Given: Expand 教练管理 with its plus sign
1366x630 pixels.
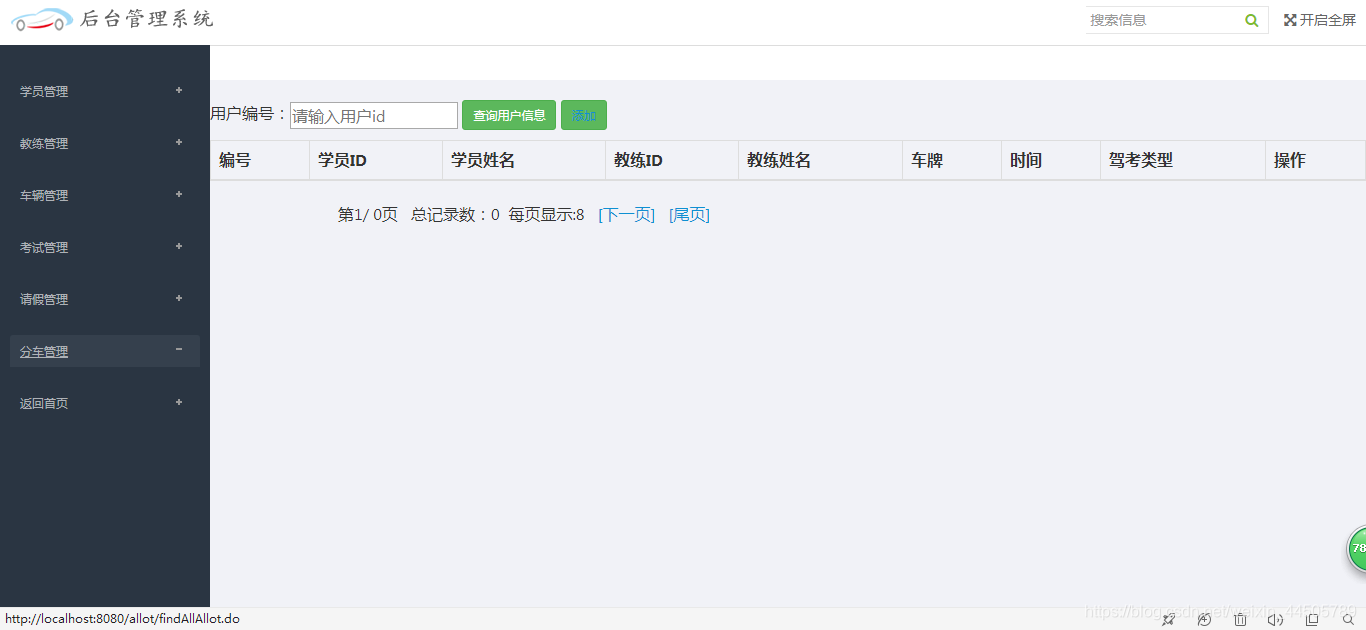Looking at the screenshot, I should click(x=179, y=142).
